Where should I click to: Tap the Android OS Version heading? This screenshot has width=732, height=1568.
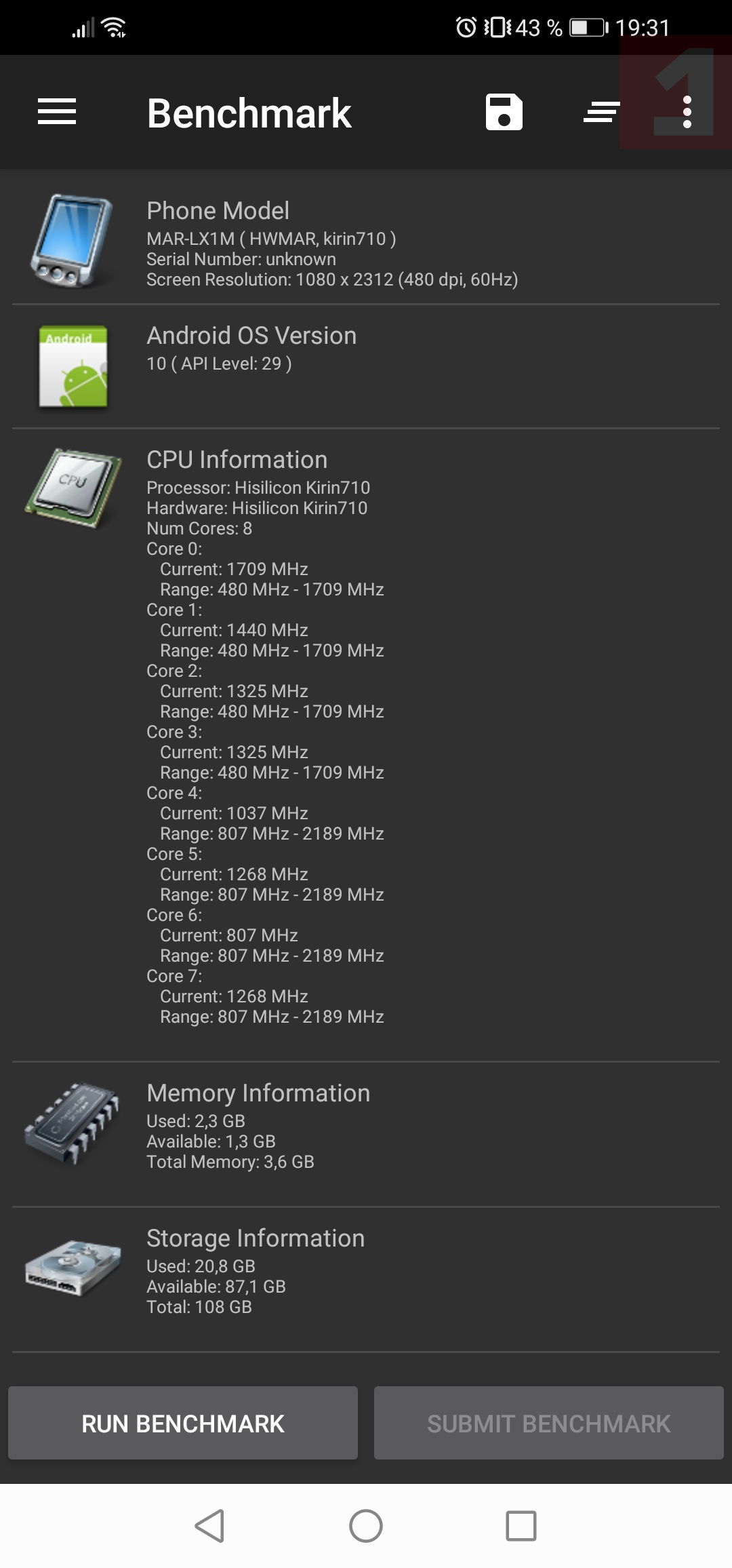[x=251, y=336]
